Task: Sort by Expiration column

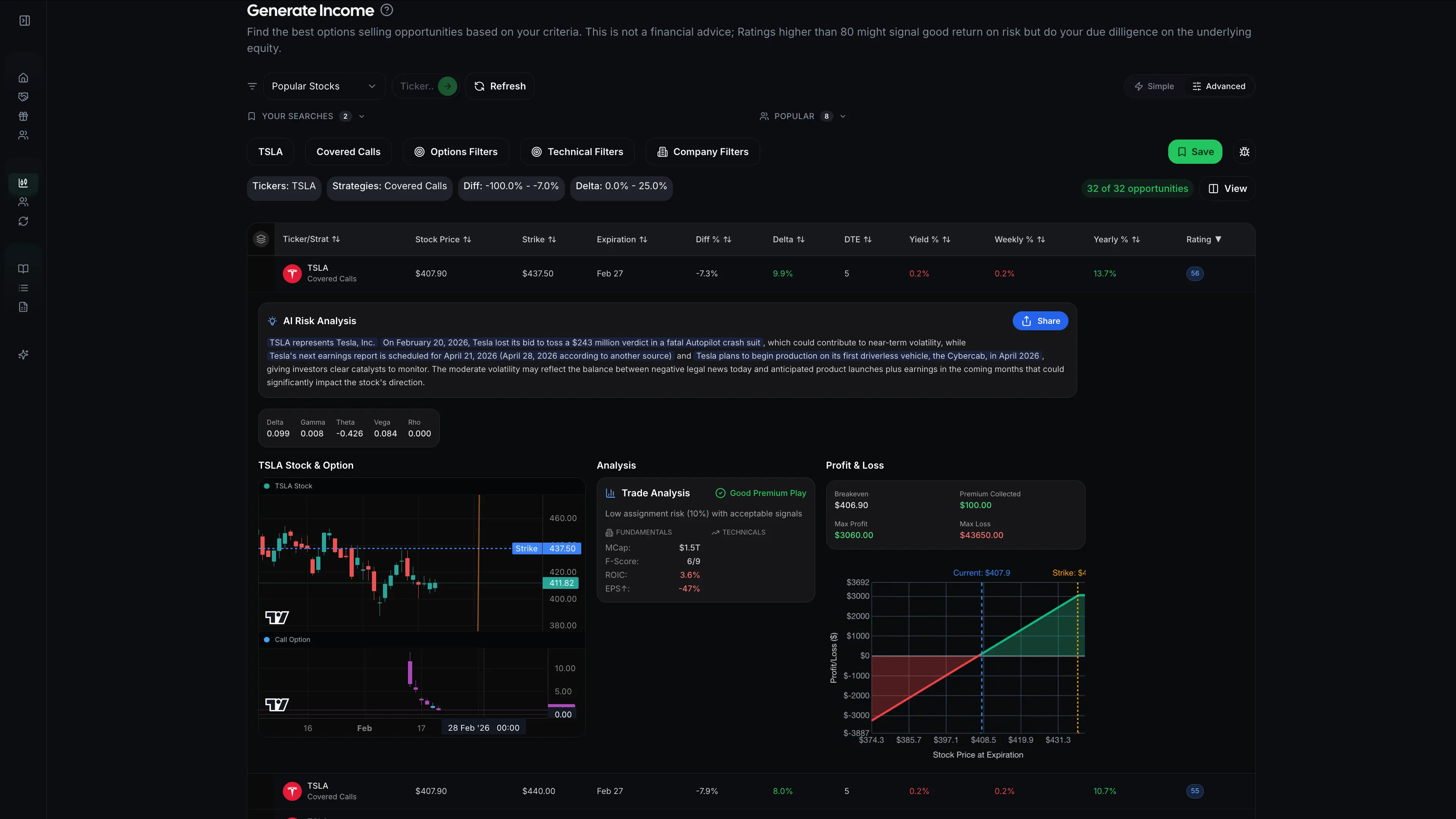Action: (622, 240)
